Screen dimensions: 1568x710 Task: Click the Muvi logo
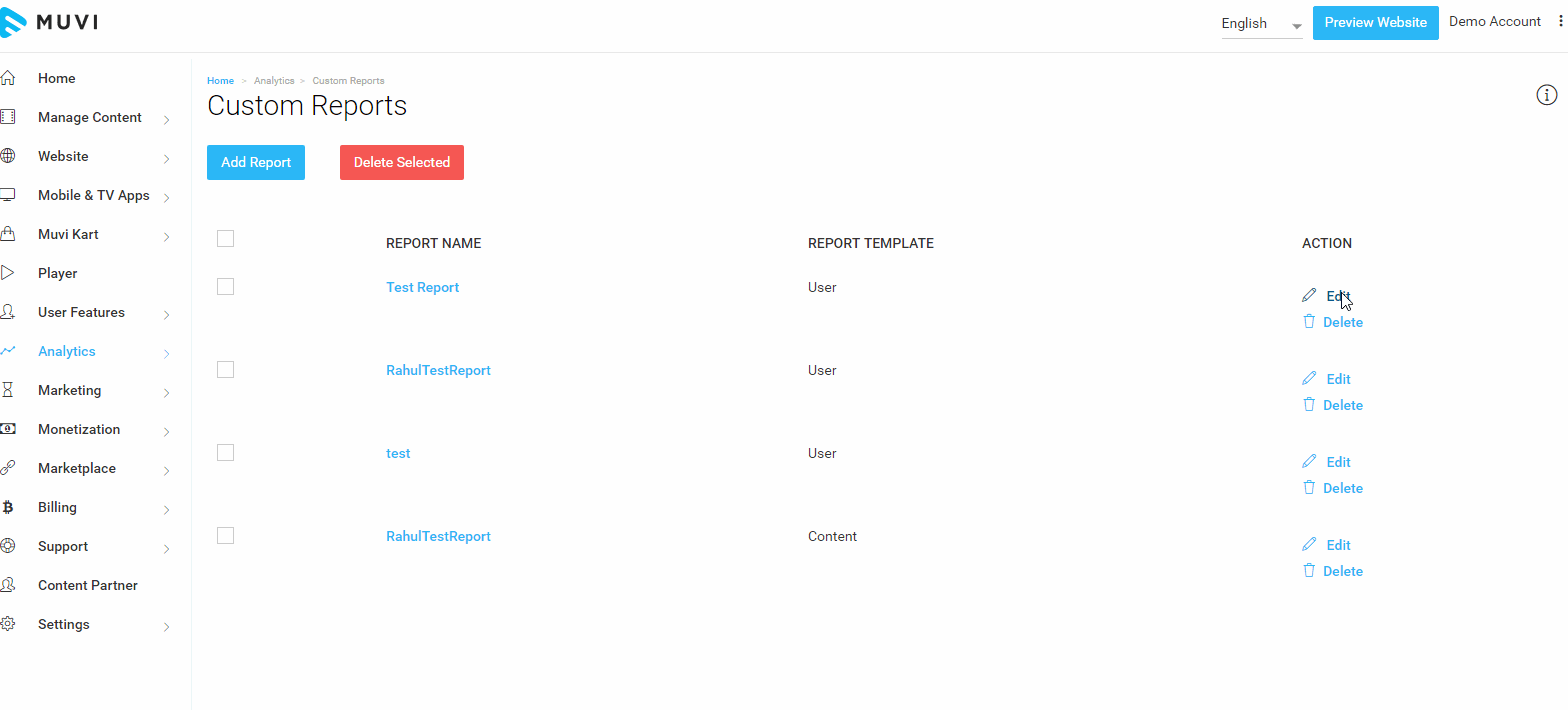click(49, 21)
